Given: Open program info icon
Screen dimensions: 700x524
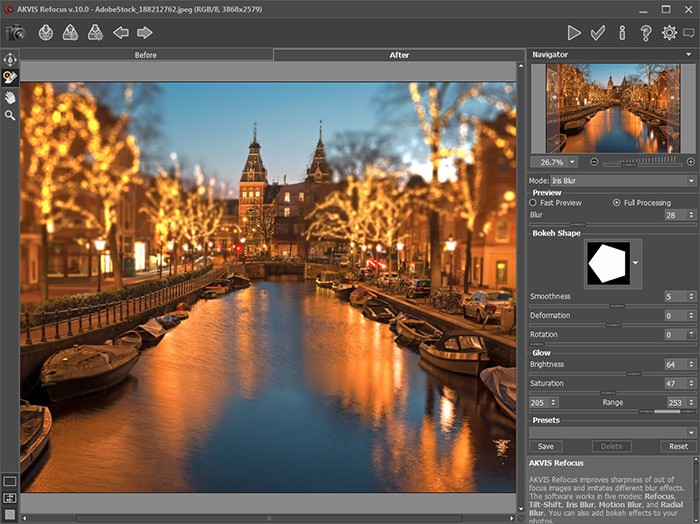Looking at the screenshot, I should pos(622,33).
